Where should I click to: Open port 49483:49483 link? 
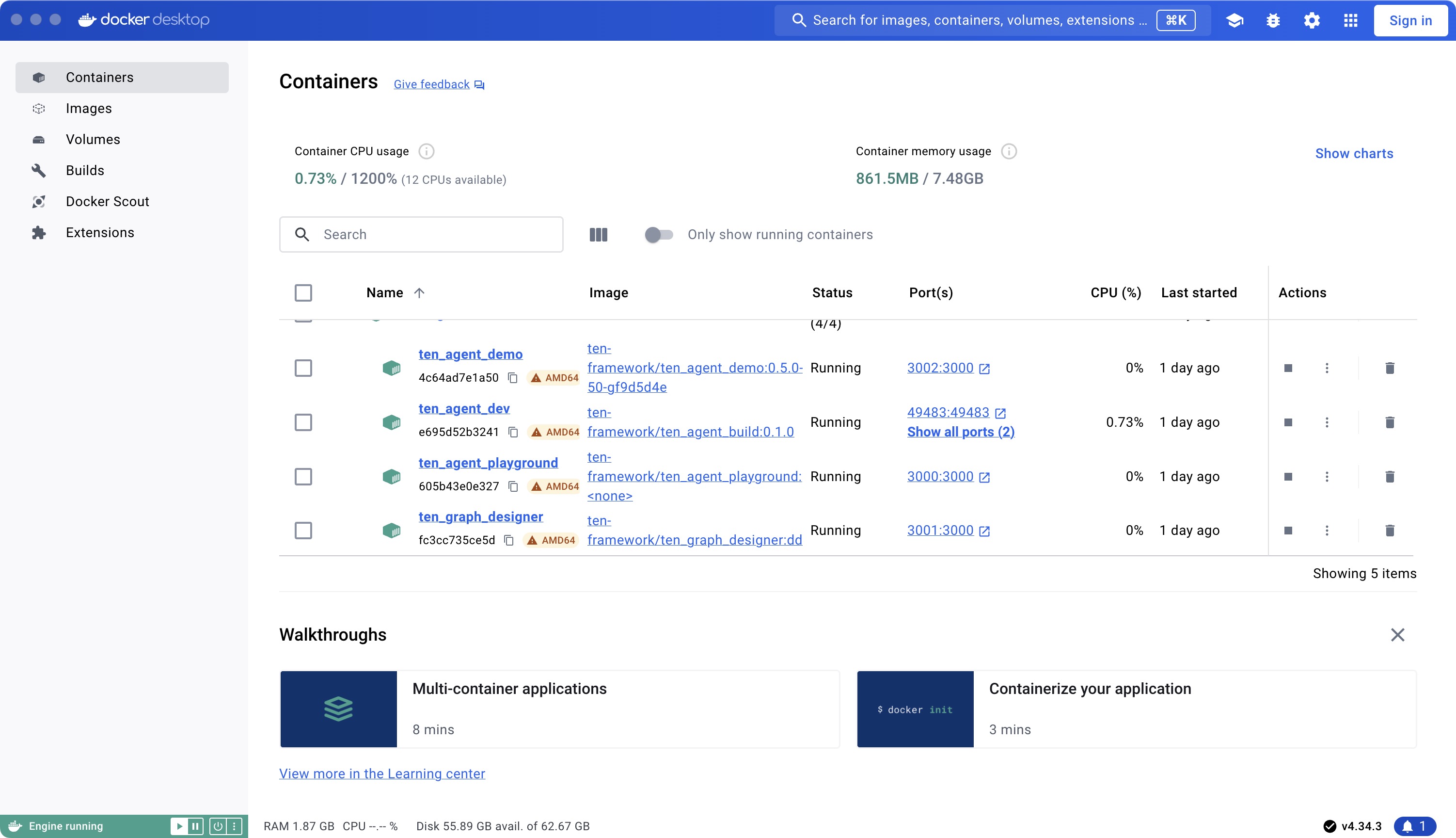point(956,413)
